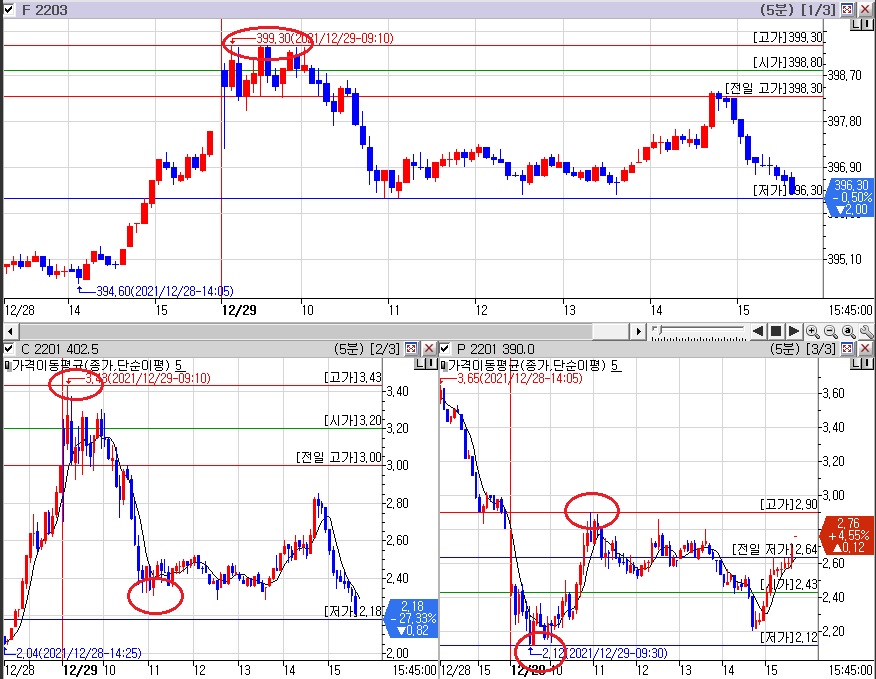This screenshot has height=679, width=876.
Task: Toggle the P 2201 390.0 chart checkbox
Action: tap(445, 349)
